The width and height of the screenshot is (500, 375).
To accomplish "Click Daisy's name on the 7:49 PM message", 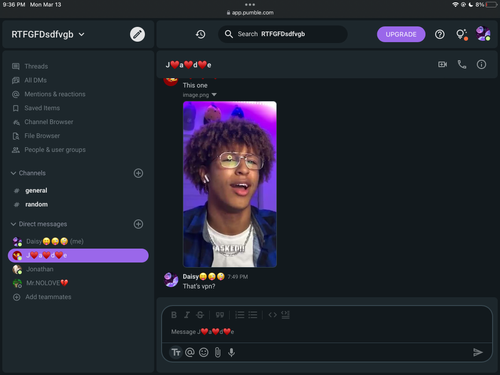I will click(203, 277).
